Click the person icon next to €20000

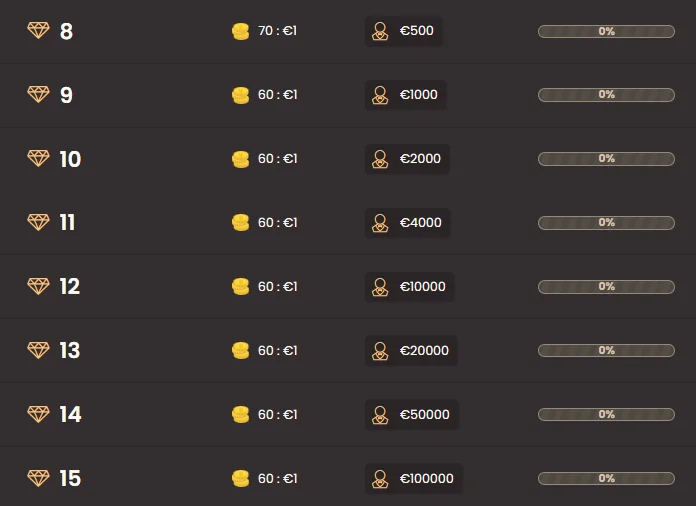click(x=380, y=350)
